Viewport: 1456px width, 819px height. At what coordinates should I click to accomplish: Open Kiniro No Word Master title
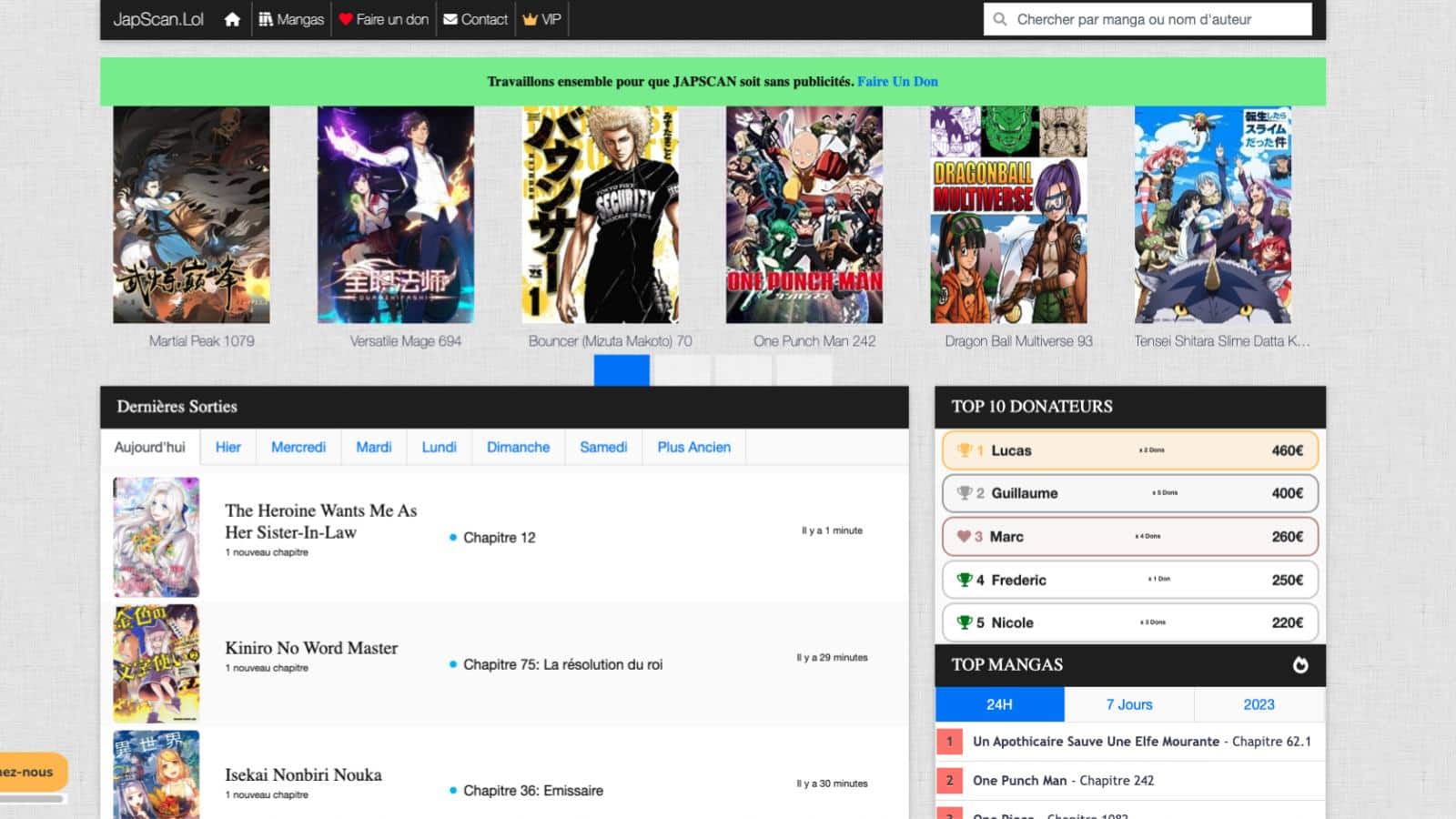click(x=311, y=648)
